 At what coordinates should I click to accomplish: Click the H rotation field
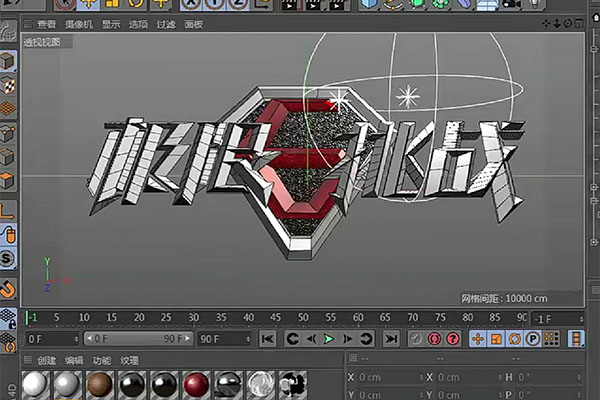[x=549, y=377]
